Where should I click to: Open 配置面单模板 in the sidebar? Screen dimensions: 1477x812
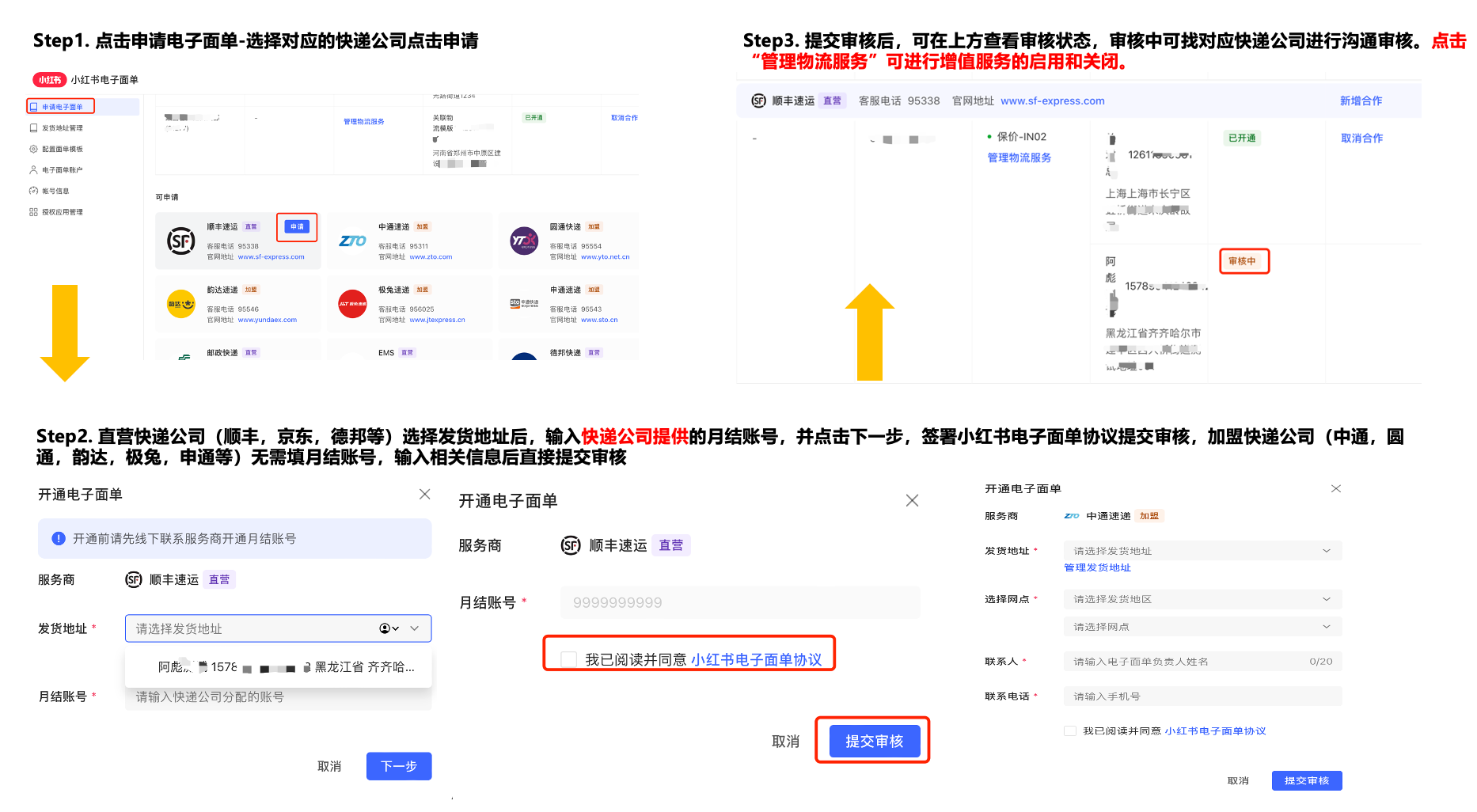point(62,149)
